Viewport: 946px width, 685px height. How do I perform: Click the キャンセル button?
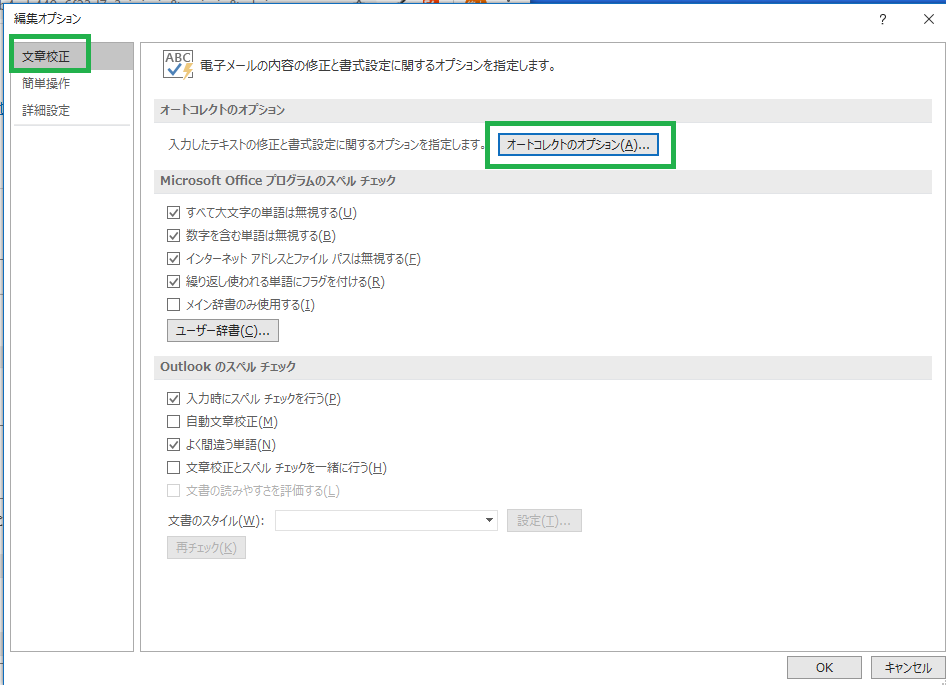coord(908,667)
